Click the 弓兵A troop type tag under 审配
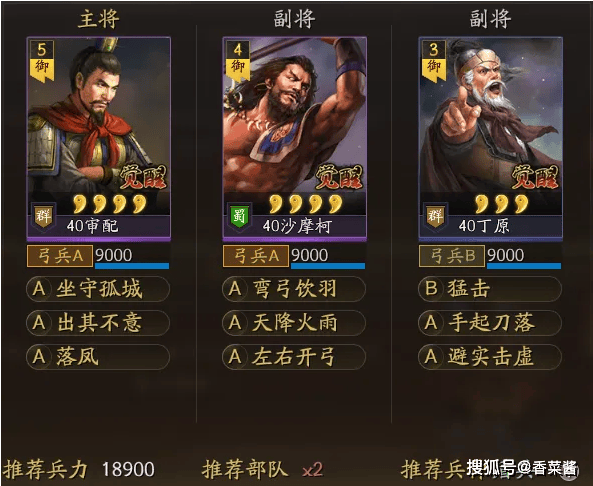 click(x=60, y=256)
